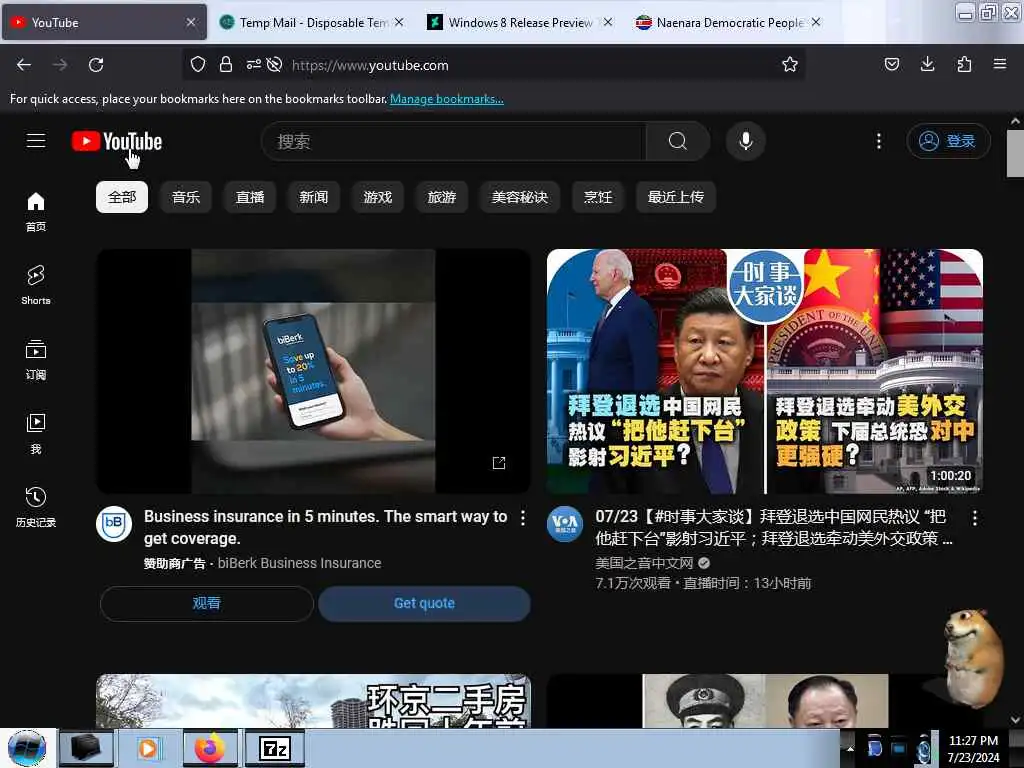Viewport: 1024px width, 768px height.
Task: Open the 环京二手房 video thumbnail
Action: click(313, 701)
